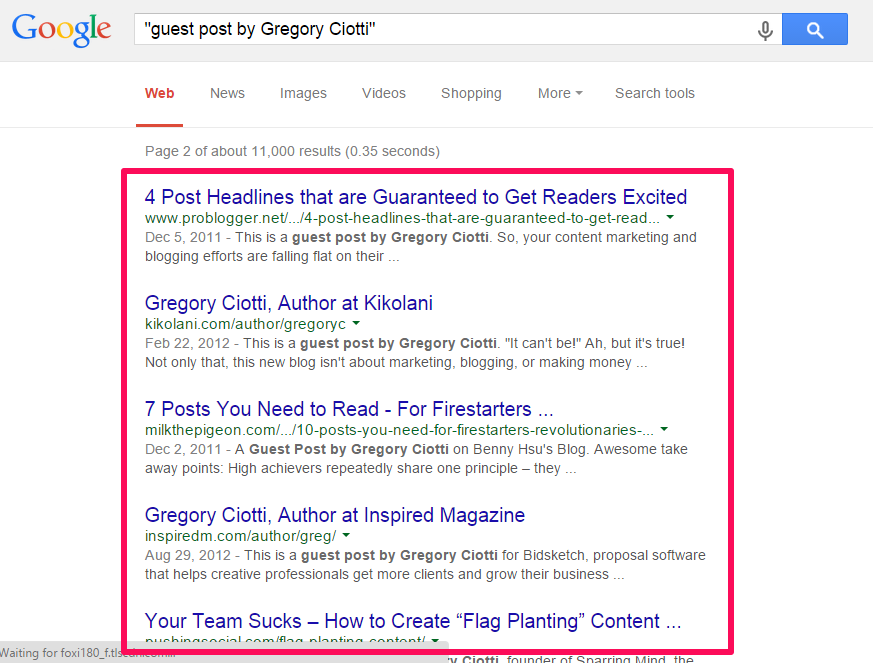Screen dimensions: 873x663
Task: Open 'Gregory Ciotti, Author at Kikolani' link
Action: 289,303
